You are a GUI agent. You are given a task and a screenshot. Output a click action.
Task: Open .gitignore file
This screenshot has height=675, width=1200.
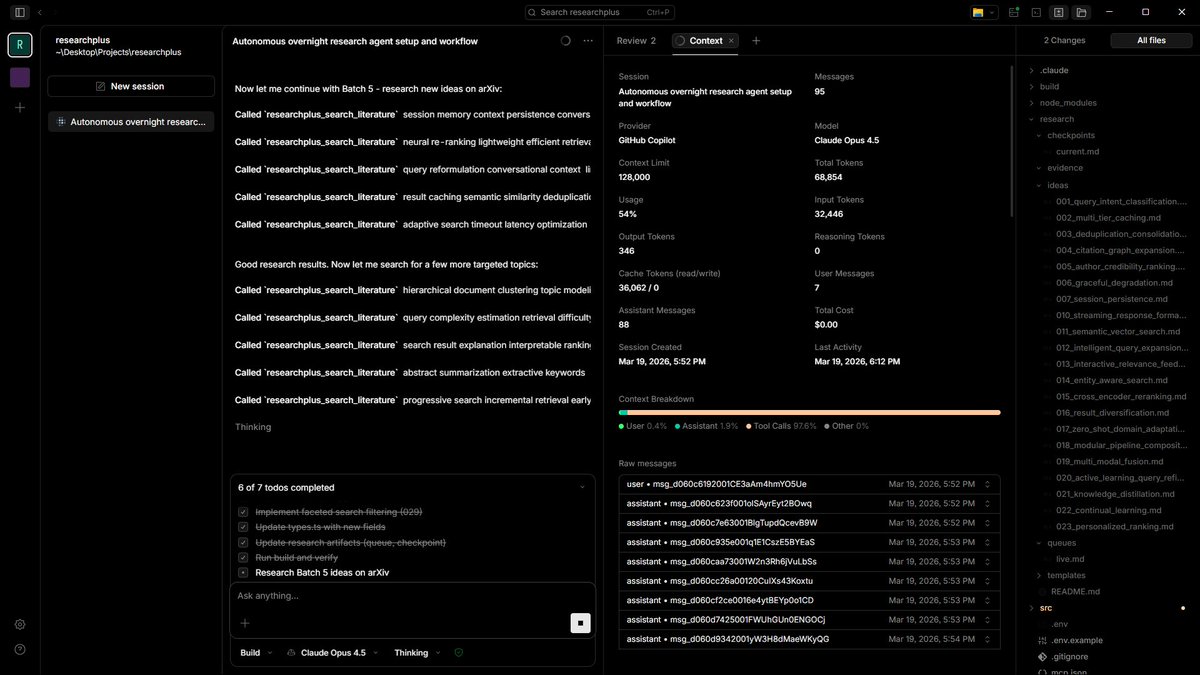pos(1068,657)
